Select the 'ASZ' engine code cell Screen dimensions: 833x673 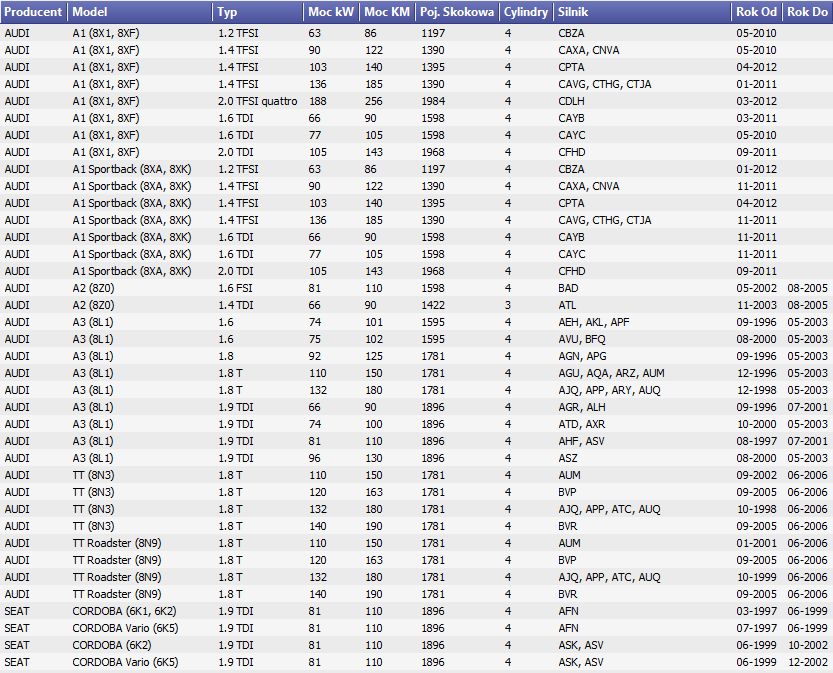tap(568, 458)
